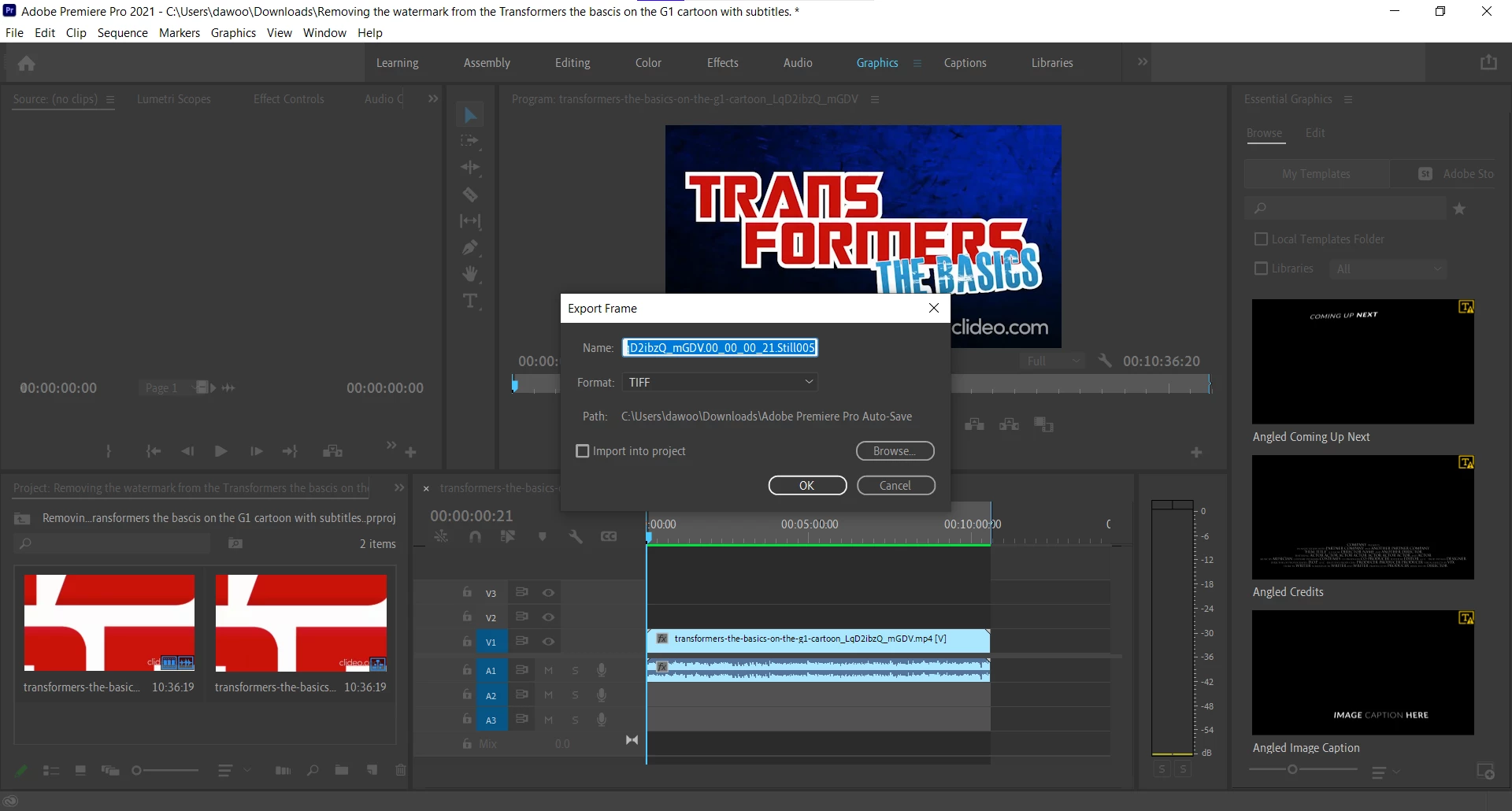Toggle timeline closed captions track button
1512x811 pixels.
click(609, 536)
